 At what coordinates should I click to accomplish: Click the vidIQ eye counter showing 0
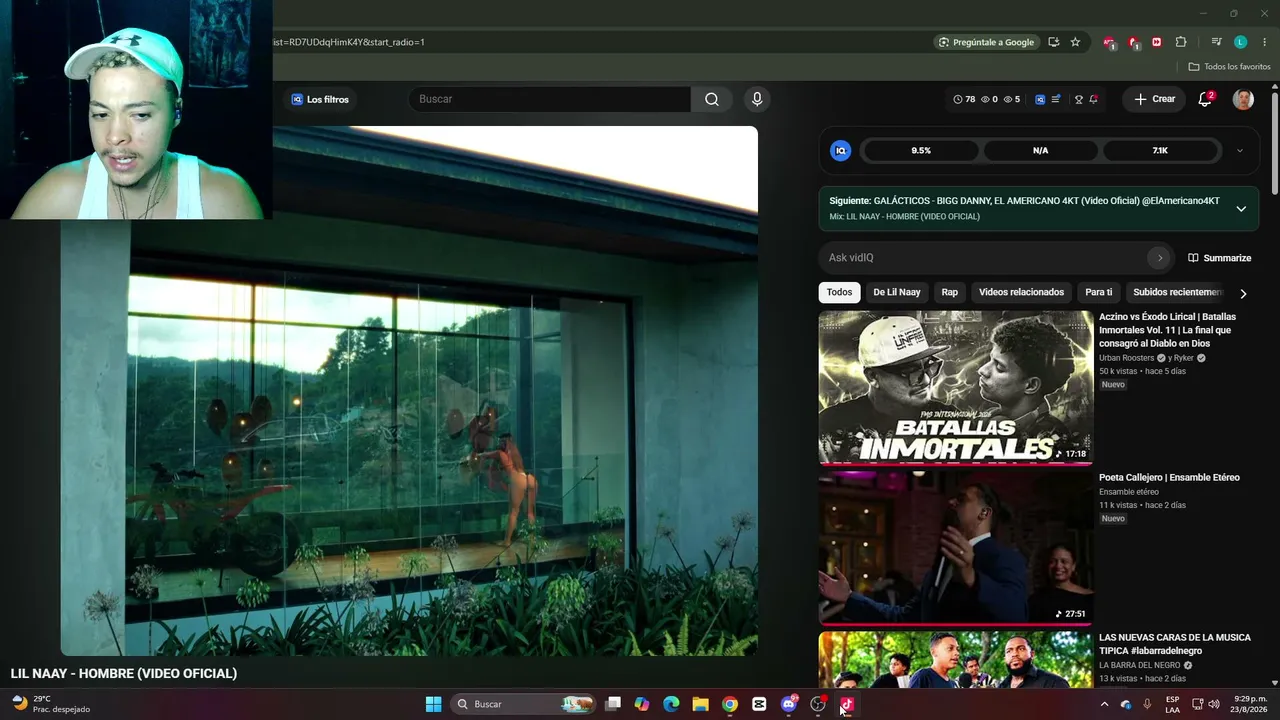click(x=989, y=99)
